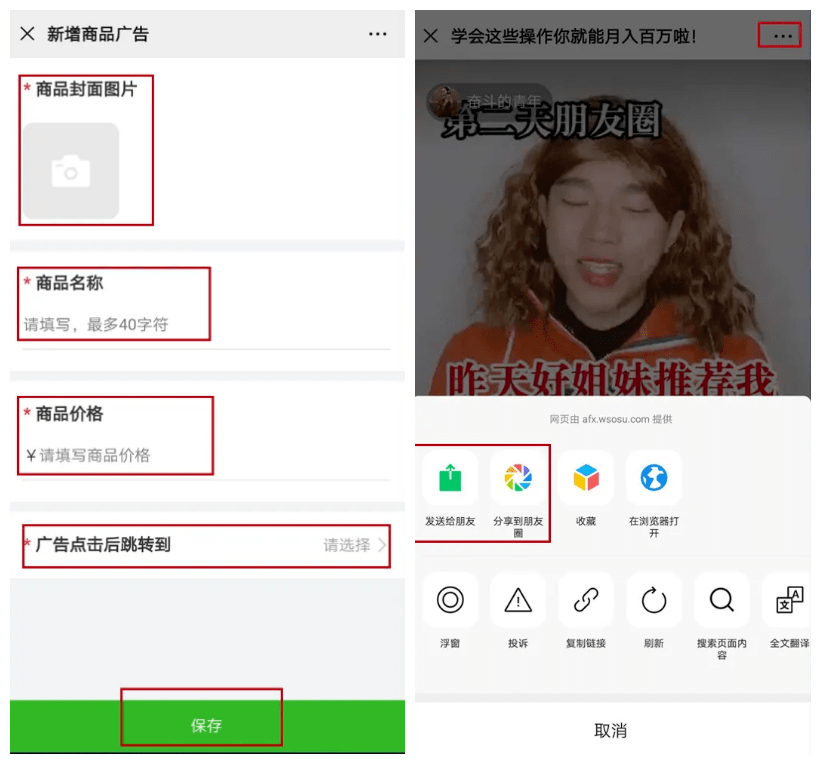Open the three-dot menu on video page
Image resolution: width=821 pixels, height=764 pixels.
click(782, 36)
